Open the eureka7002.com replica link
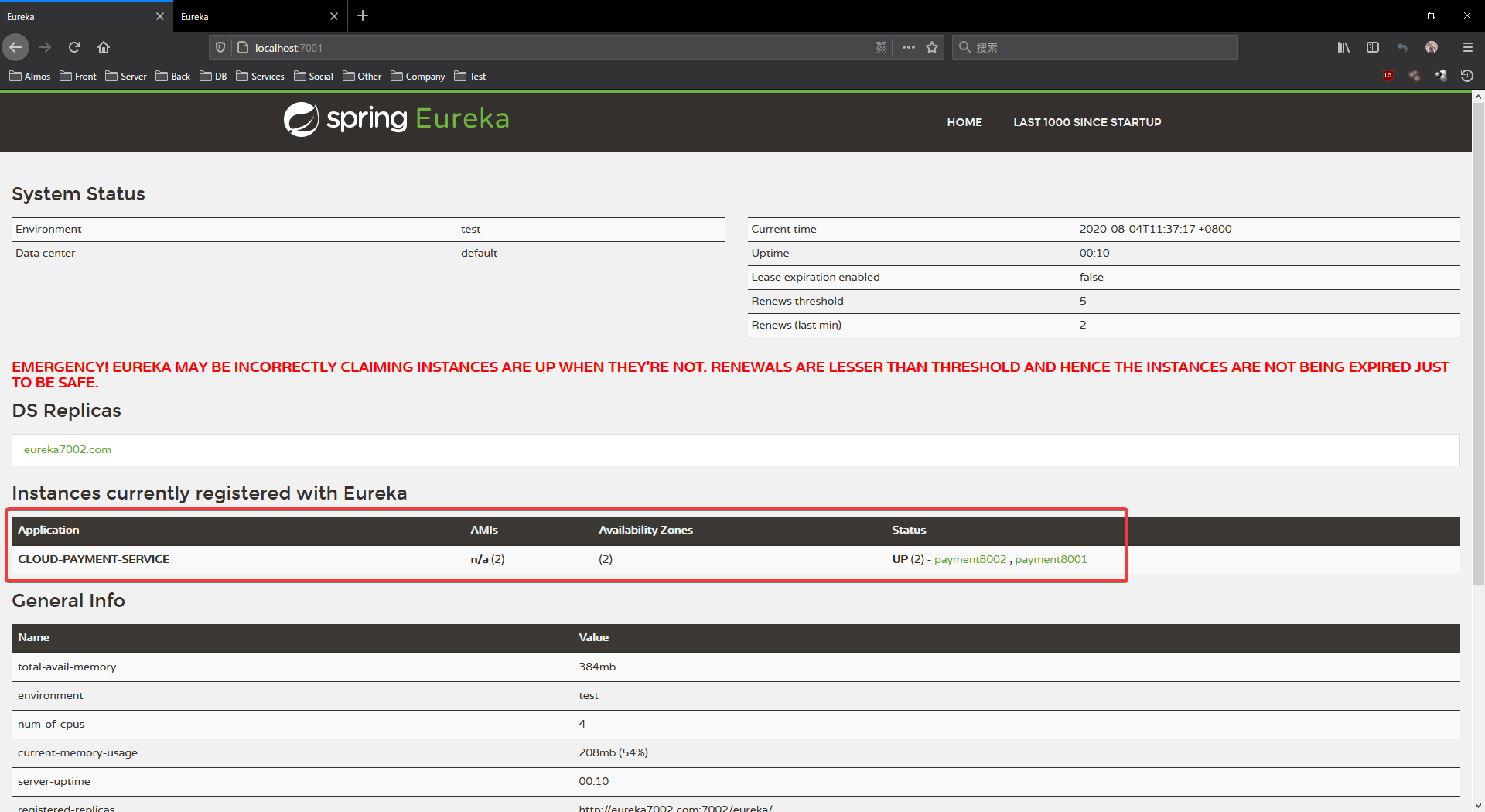1485x812 pixels. point(67,449)
